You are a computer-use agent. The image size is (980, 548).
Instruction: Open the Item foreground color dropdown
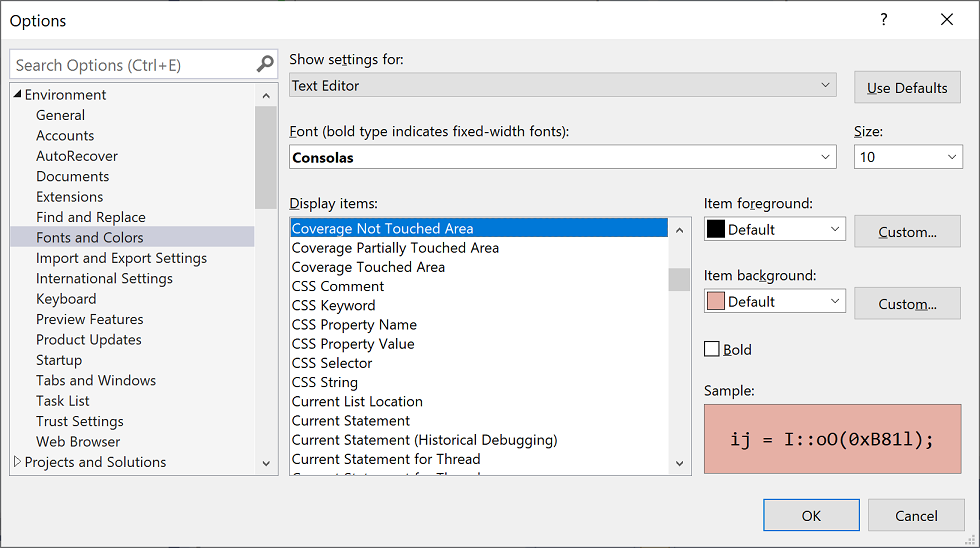tap(774, 229)
